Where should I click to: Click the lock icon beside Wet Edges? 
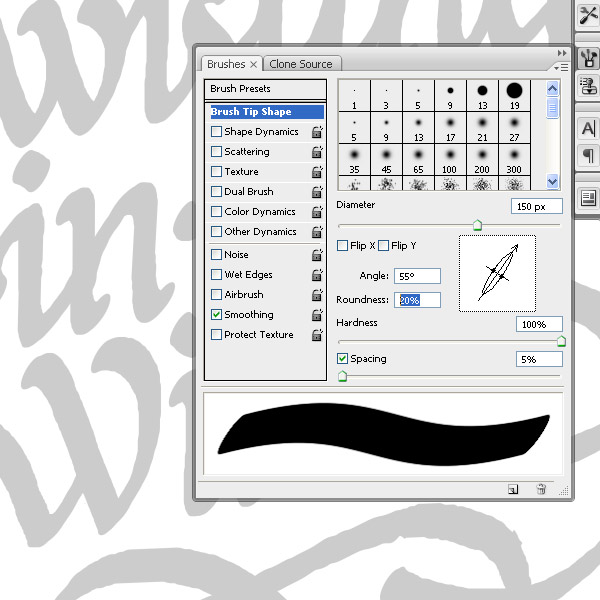click(x=317, y=274)
